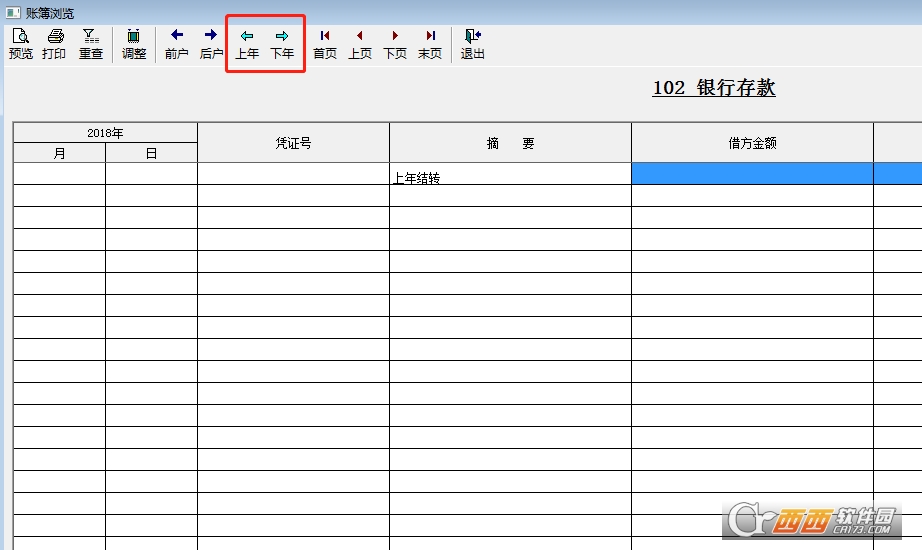Go to 前户 previous account

click(x=176, y=44)
